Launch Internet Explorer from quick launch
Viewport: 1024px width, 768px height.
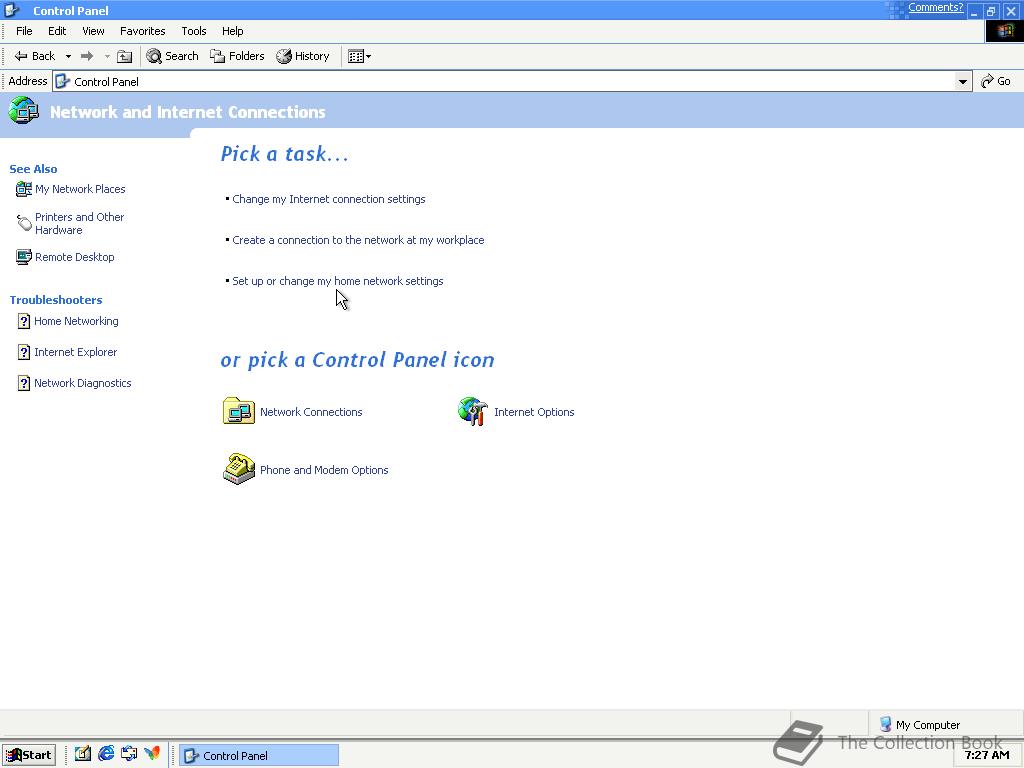click(x=106, y=754)
